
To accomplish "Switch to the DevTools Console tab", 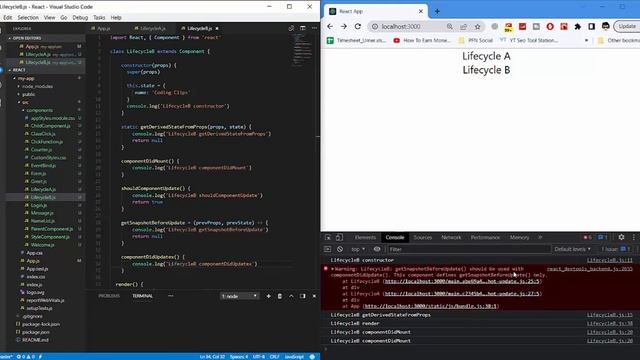I will tap(395, 238).
